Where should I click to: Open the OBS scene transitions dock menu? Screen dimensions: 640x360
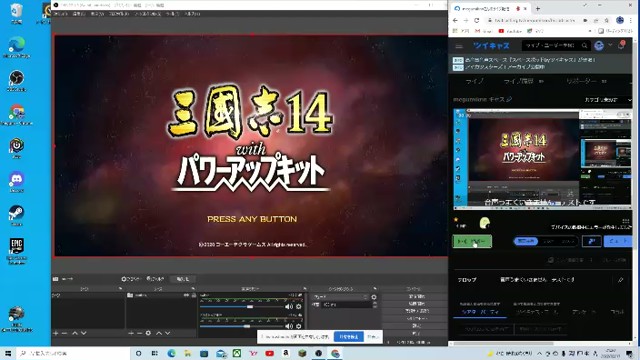pyautogui.click(x=375, y=289)
